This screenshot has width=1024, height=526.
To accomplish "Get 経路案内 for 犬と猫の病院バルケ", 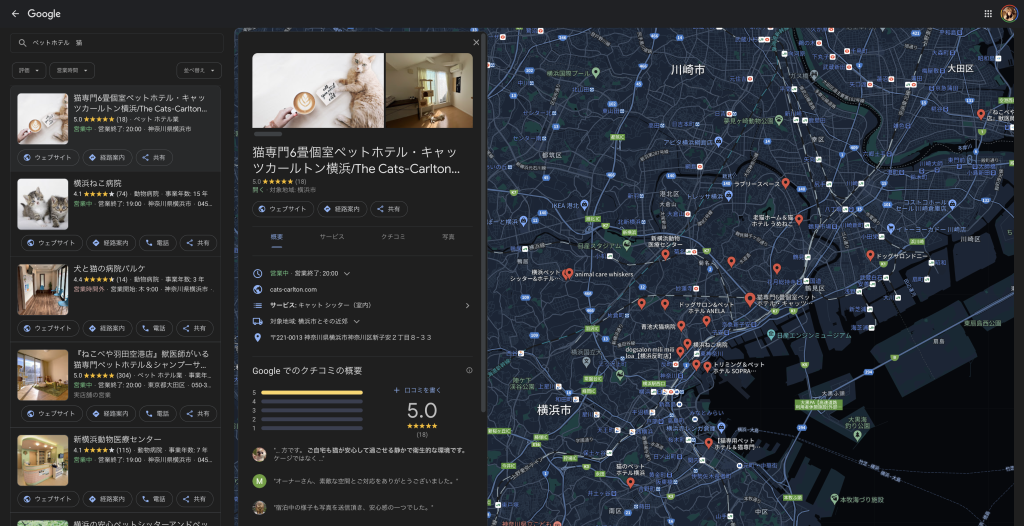I will [108, 328].
